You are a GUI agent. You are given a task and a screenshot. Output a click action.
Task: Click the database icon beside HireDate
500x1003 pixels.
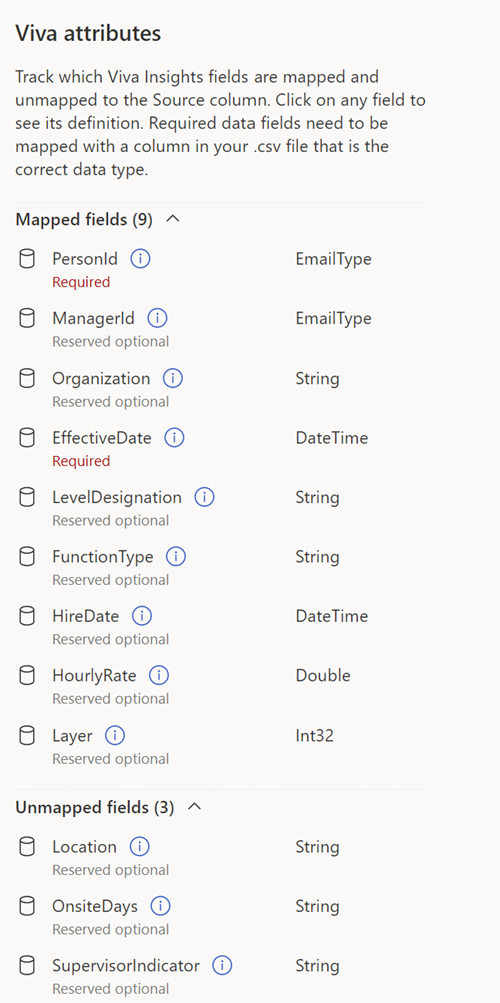tap(27, 617)
